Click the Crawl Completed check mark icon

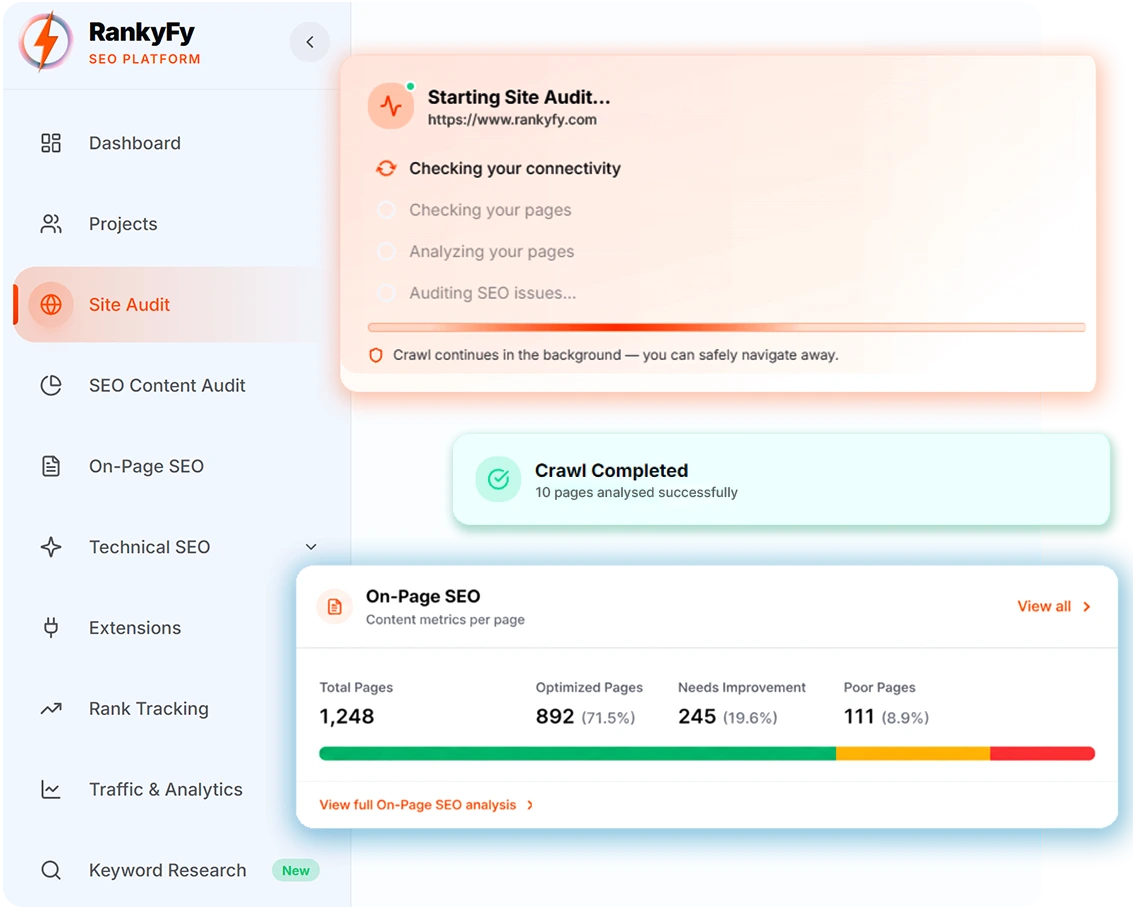499,478
